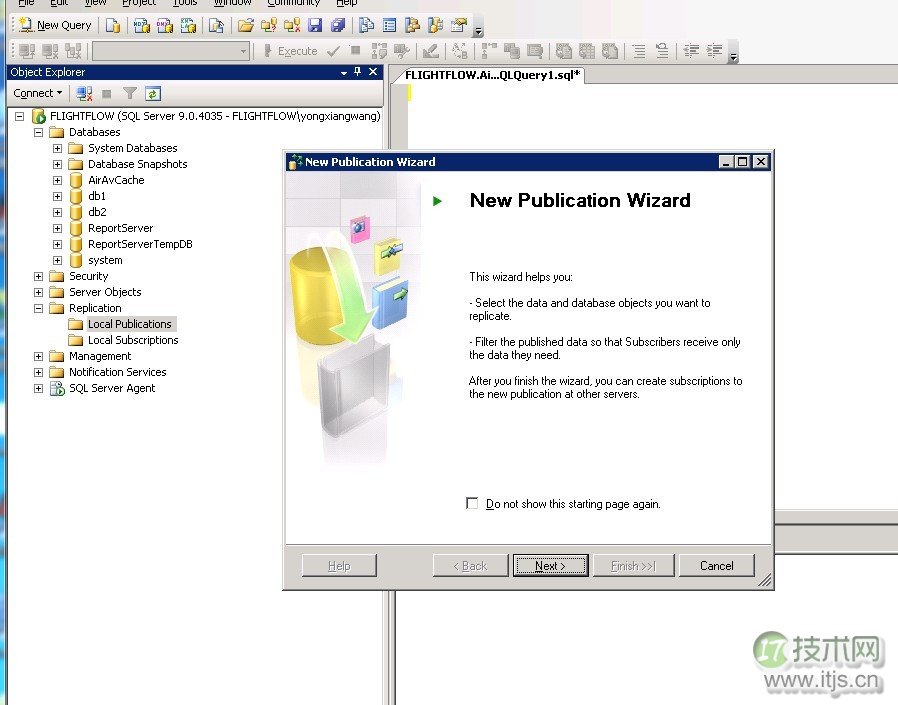Expand the SQL Server Agent node
The width and height of the screenshot is (898, 705).
[38, 389]
